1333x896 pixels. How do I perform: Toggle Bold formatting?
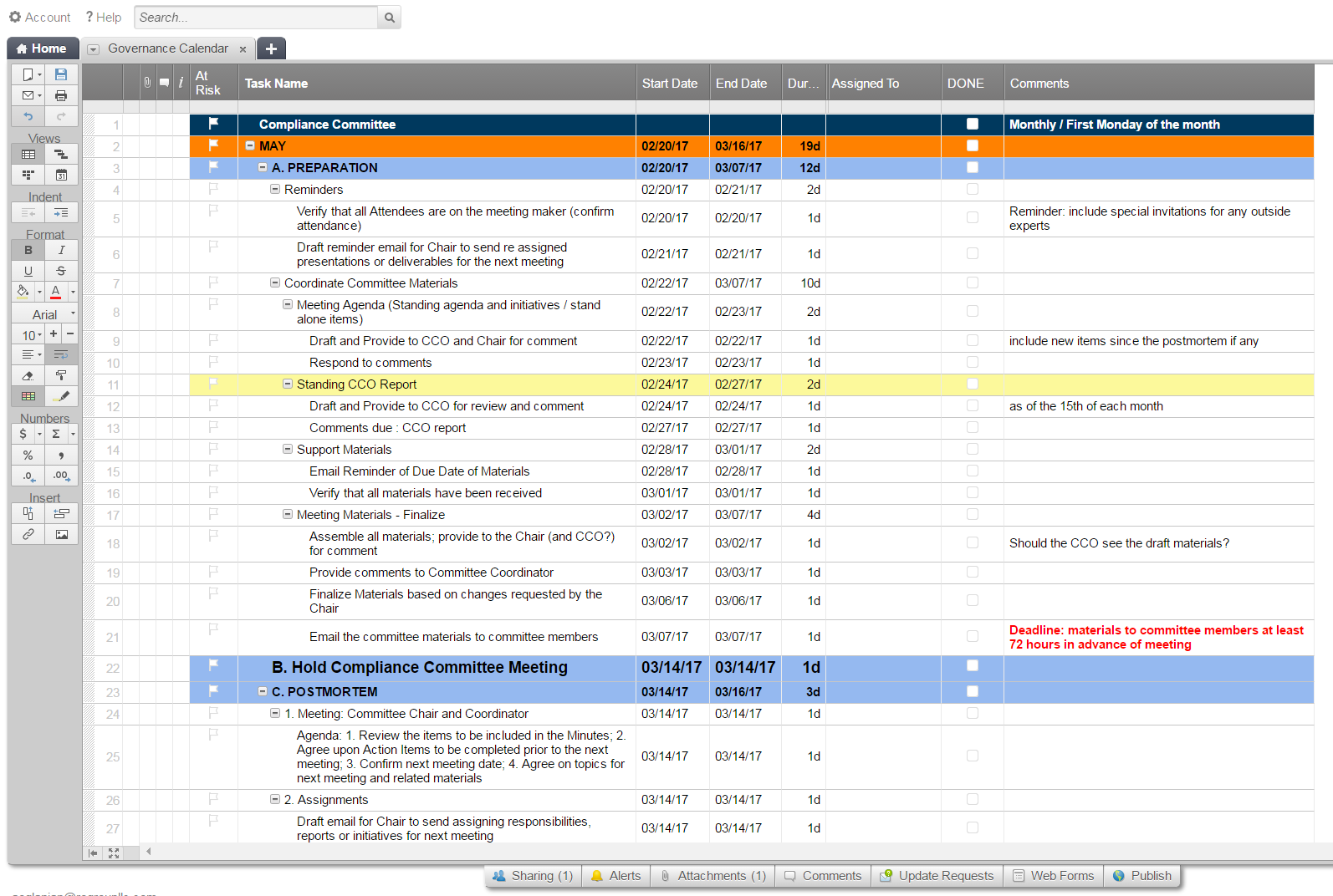pos(28,250)
